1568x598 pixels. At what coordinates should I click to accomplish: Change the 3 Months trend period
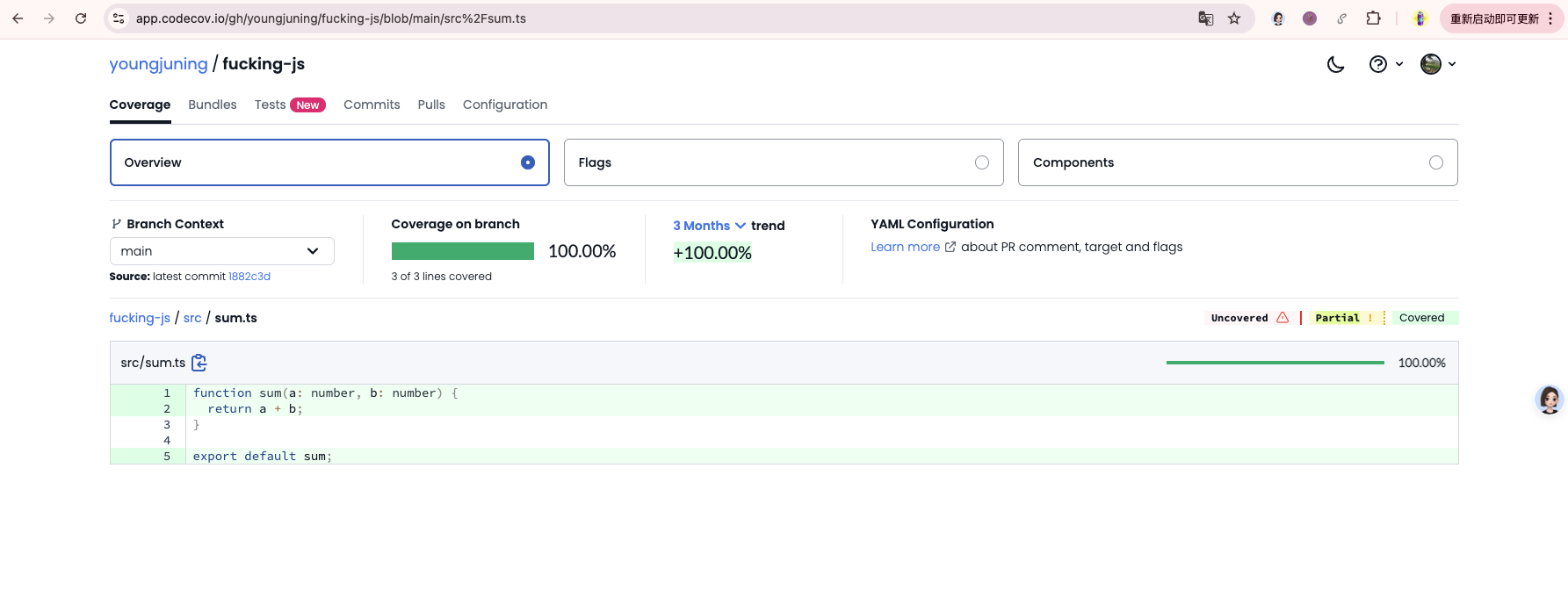pos(709,226)
